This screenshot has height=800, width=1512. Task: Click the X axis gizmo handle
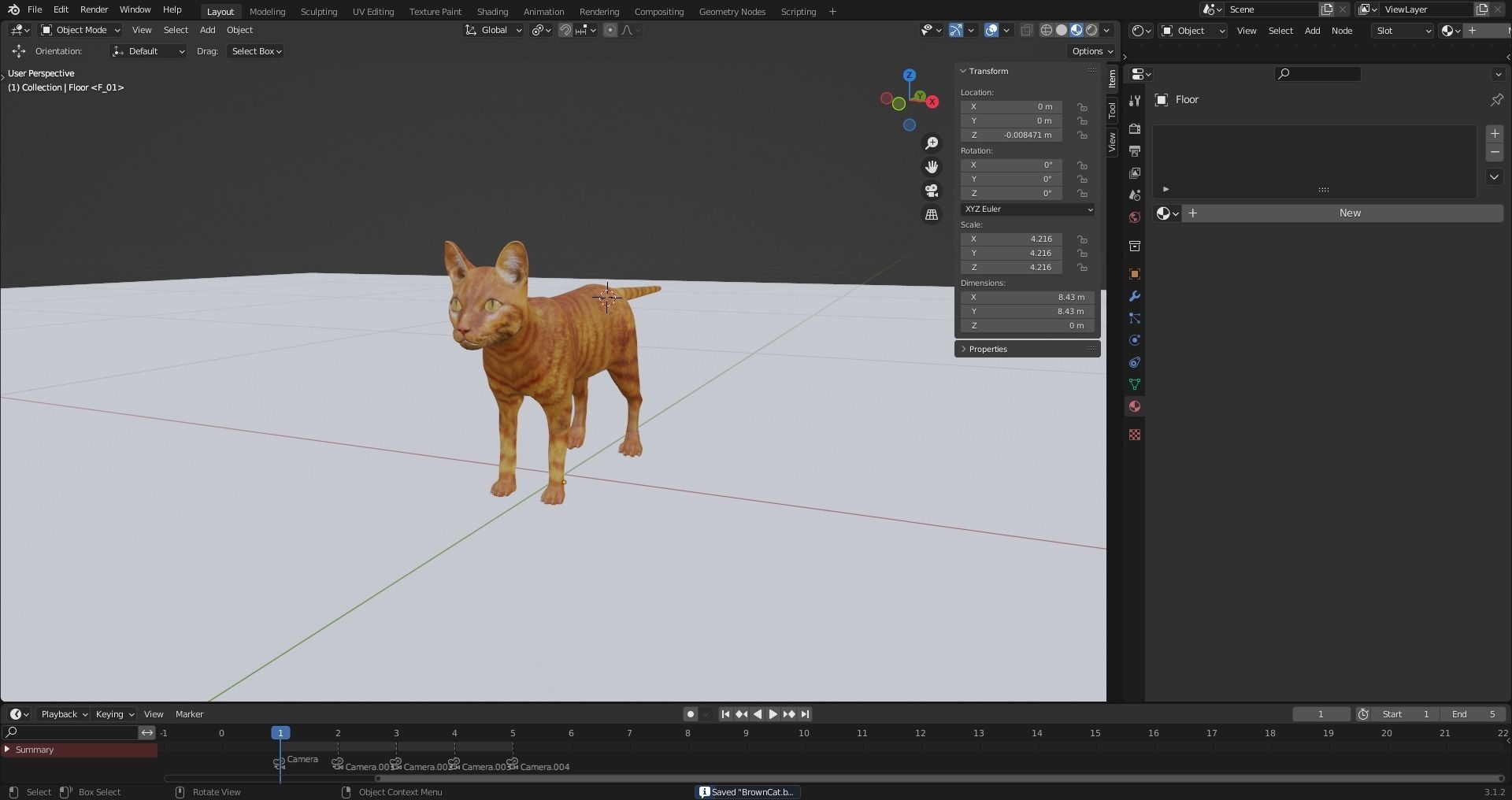pos(932,102)
